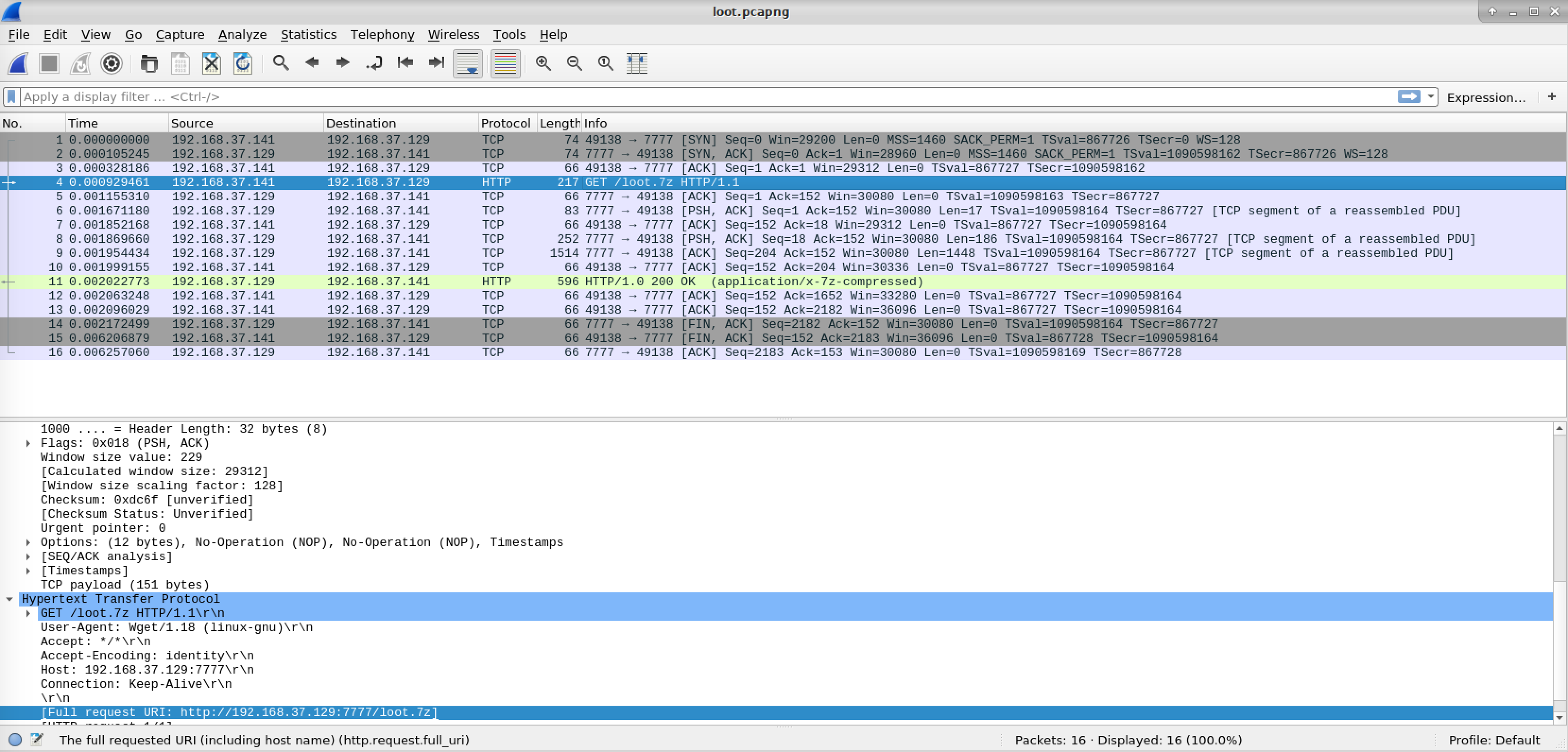
Task: Zoom in main window text
Action: coord(543,63)
